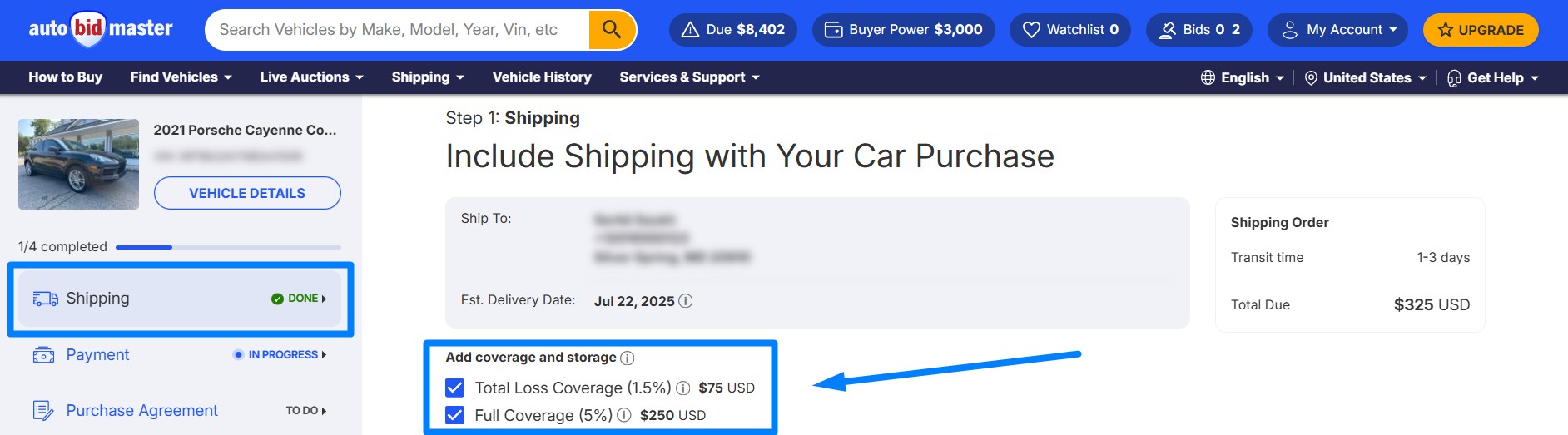Expand the Find Vehicles menu

[181, 77]
